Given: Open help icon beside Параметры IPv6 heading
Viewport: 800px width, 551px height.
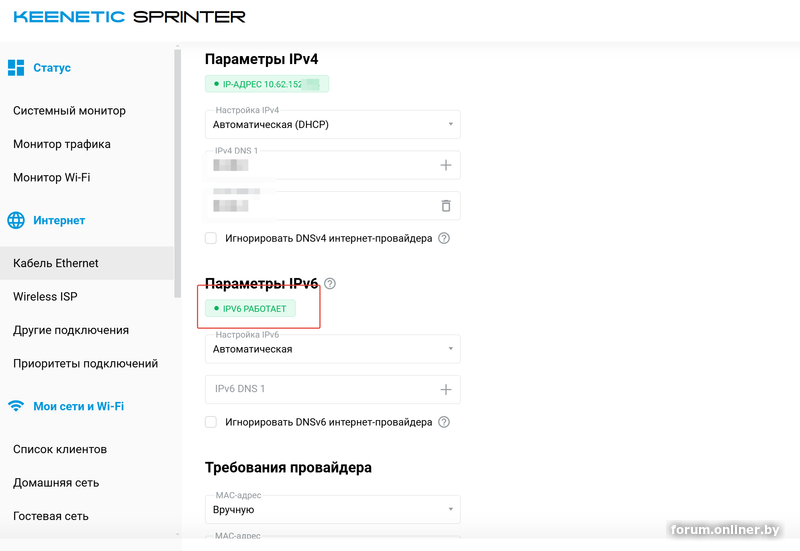Looking at the screenshot, I should 330,284.
